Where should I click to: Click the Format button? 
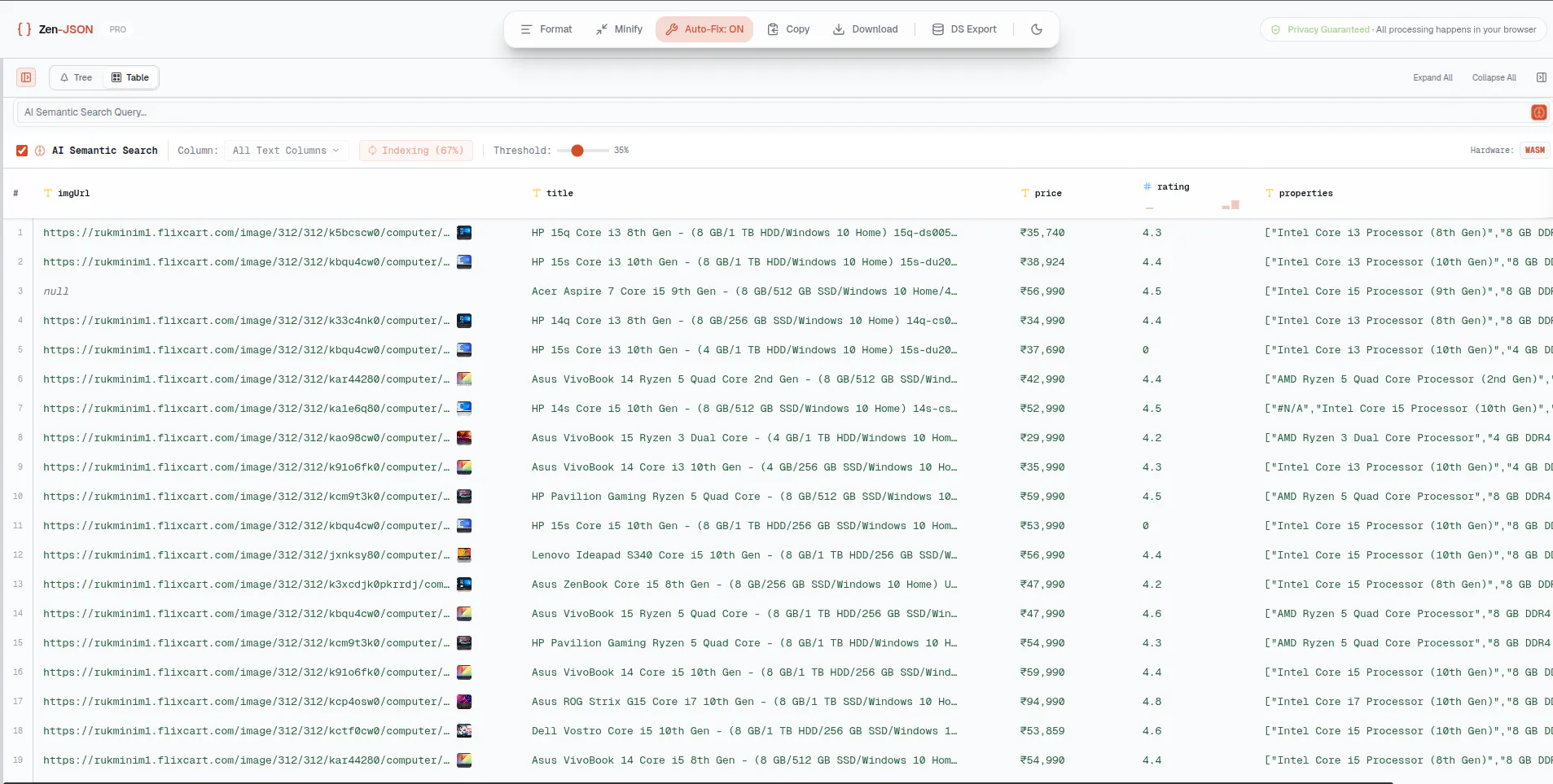(546, 29)
